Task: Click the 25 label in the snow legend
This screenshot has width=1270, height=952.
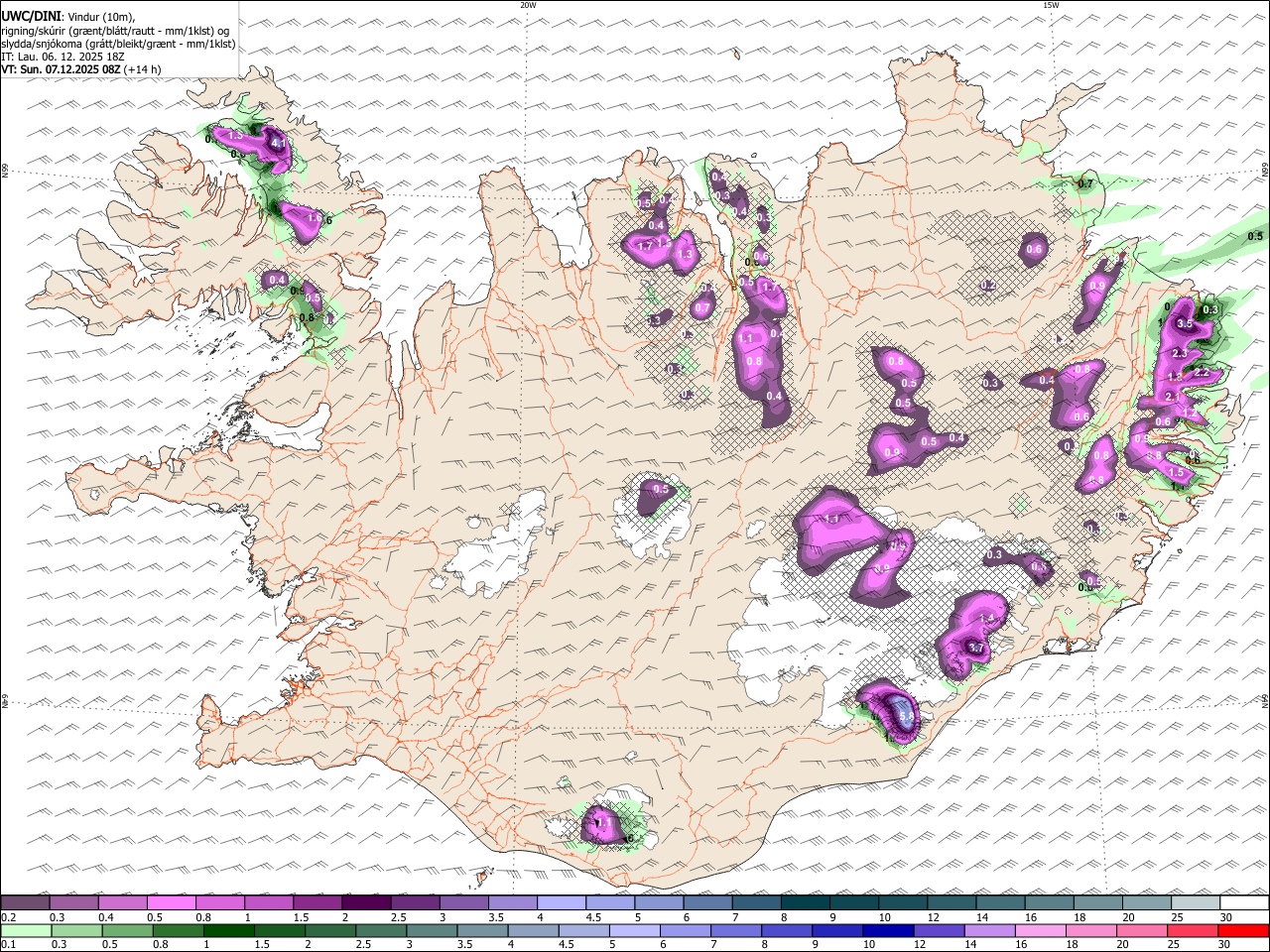Action: [1176, 917]
